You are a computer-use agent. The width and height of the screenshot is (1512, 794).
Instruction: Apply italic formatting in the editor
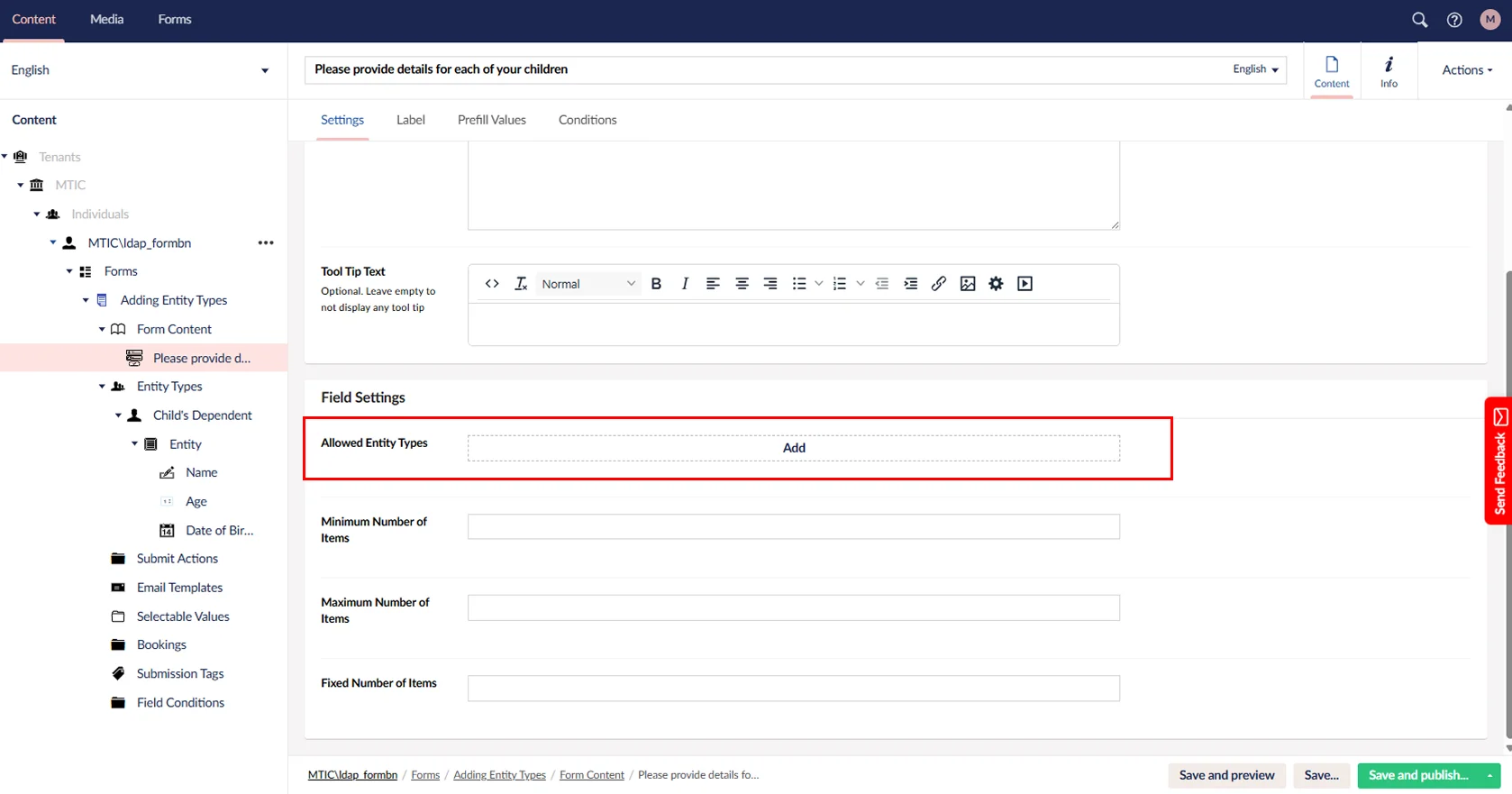[685, 284]
